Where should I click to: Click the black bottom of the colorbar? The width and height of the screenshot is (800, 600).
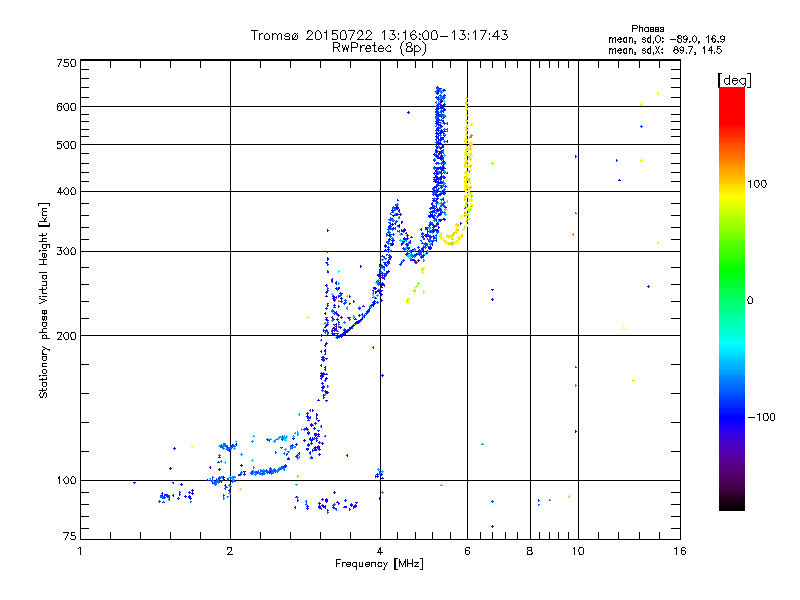pos(732,503)
